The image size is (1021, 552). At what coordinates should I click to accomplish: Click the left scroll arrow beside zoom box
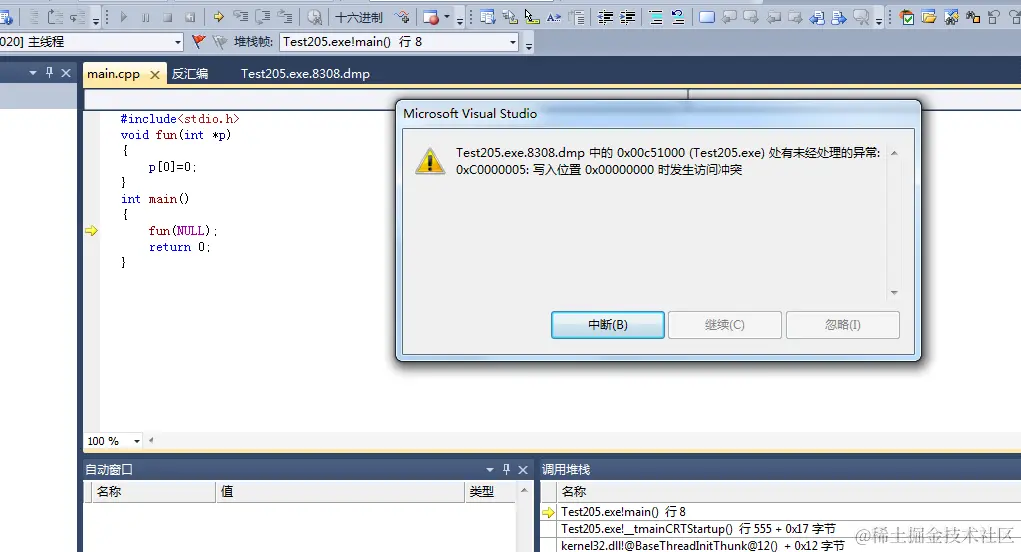[151, 441]
